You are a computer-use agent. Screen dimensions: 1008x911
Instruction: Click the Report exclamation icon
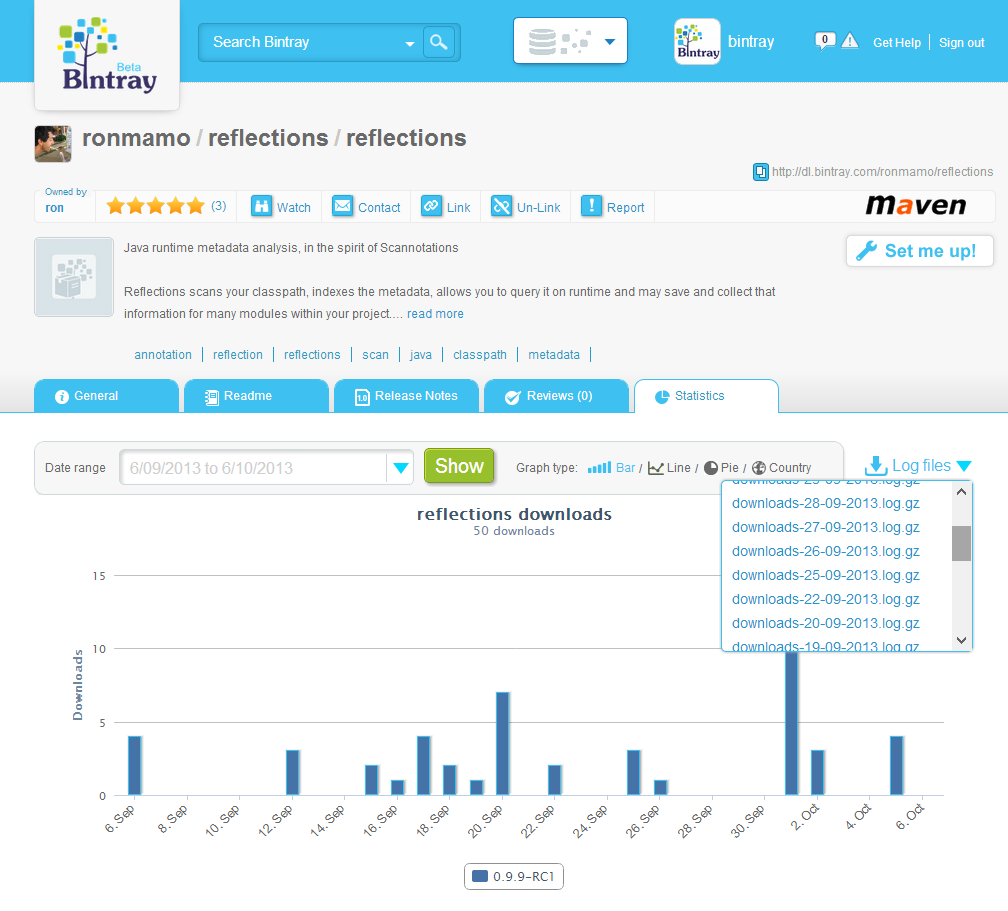click(592, 206)
